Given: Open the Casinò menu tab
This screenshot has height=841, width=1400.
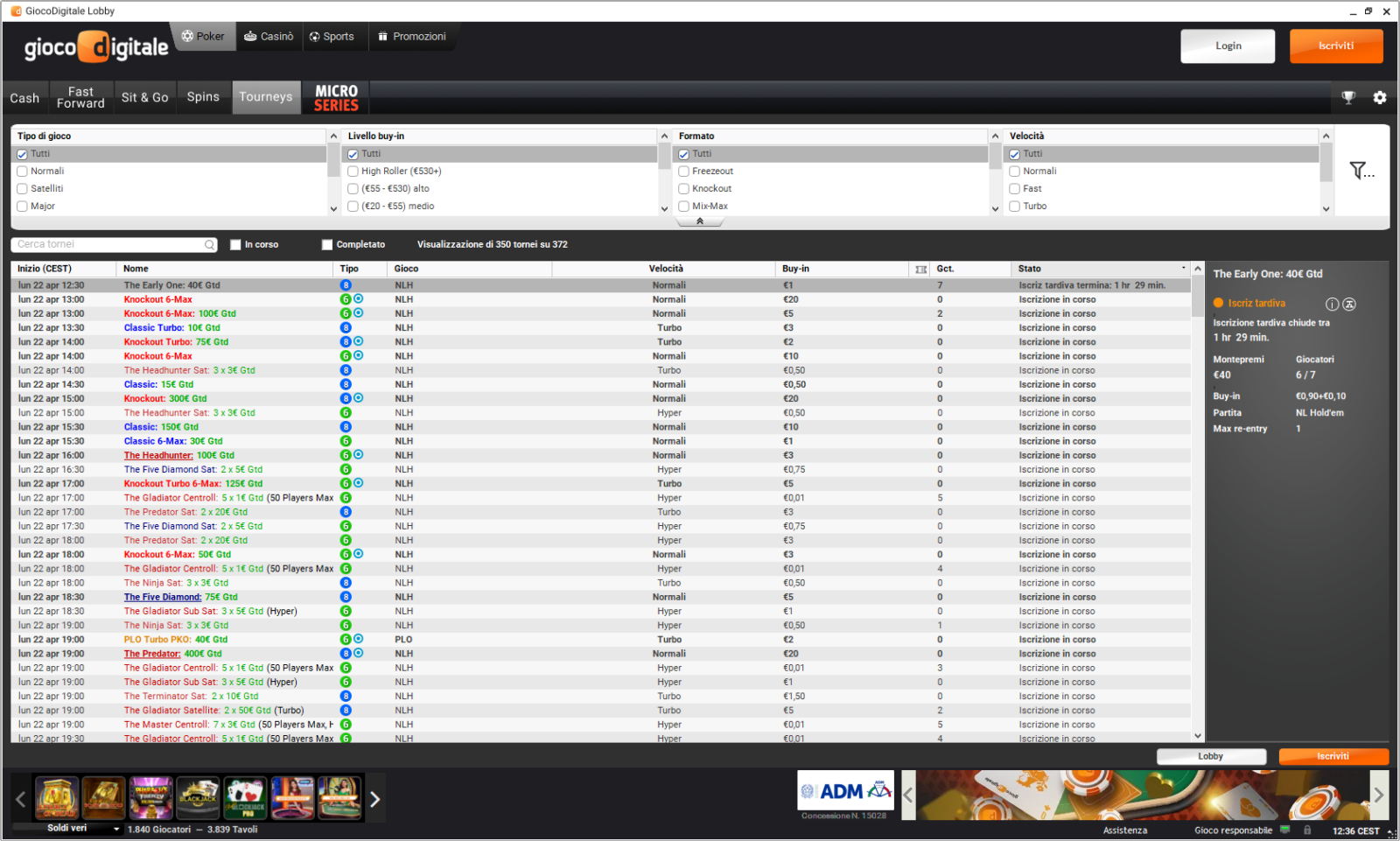Looking at the screenshot, I should click(269, 37).
